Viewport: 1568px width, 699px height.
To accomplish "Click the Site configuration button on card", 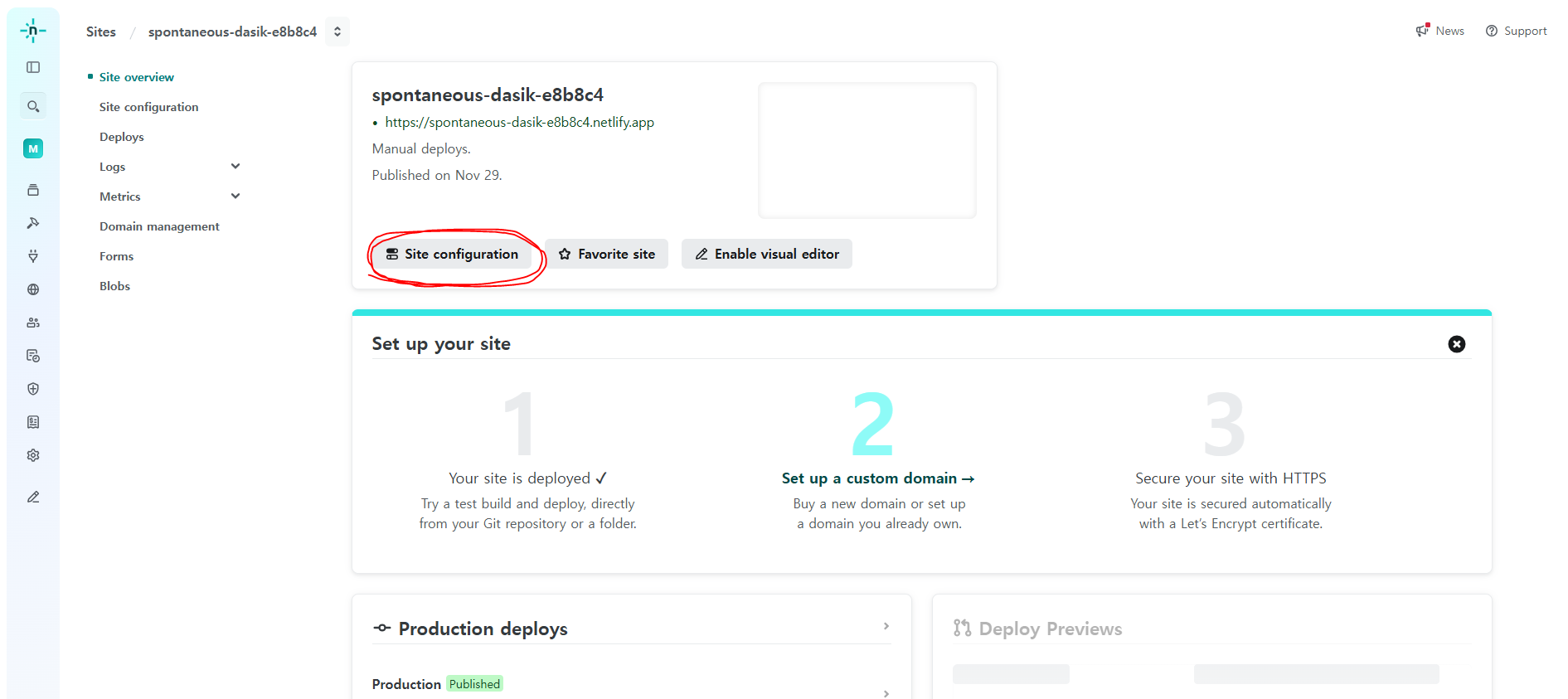I will pos(452,254).
